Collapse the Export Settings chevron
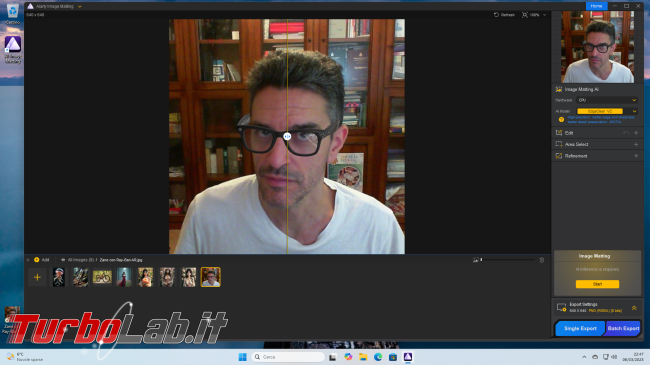Viewport: 650px width, 365px height. pyautogui.click(x=634, y=308)
